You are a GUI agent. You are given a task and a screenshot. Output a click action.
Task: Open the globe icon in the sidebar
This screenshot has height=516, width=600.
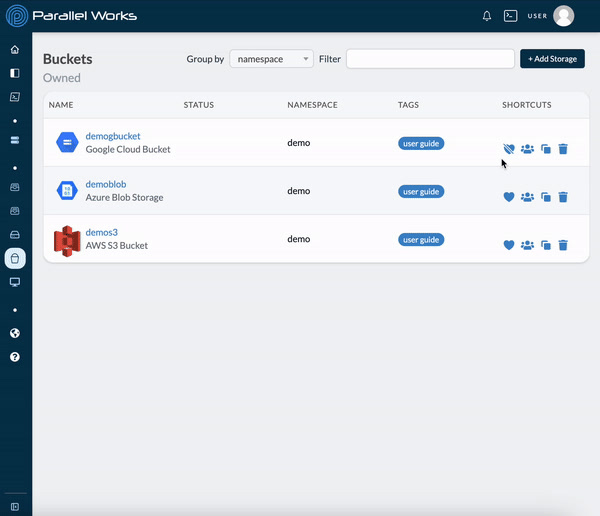click(x=15, y=333)
